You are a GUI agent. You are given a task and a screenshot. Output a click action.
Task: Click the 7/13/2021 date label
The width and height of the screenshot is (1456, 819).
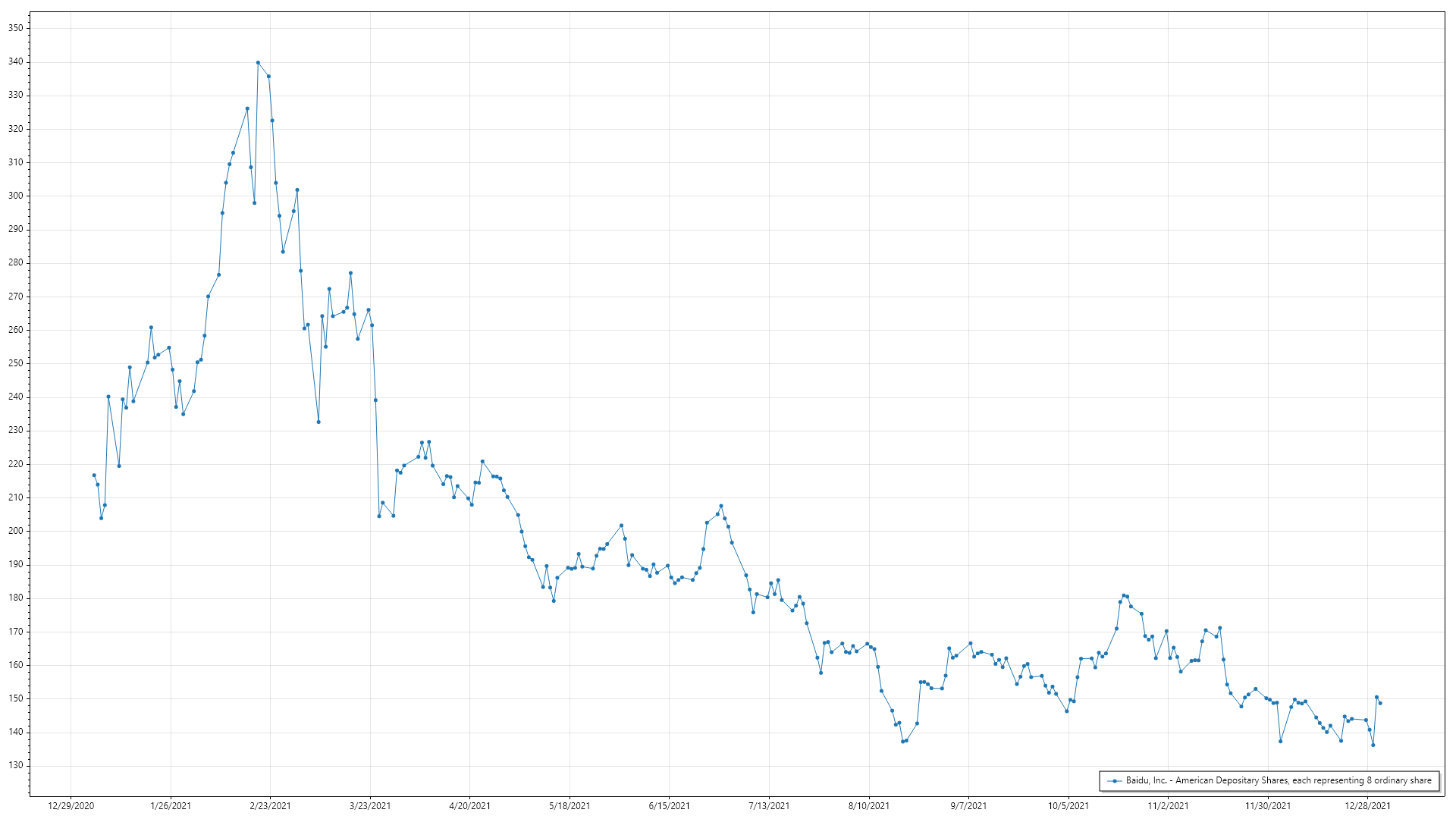point(769,806)
